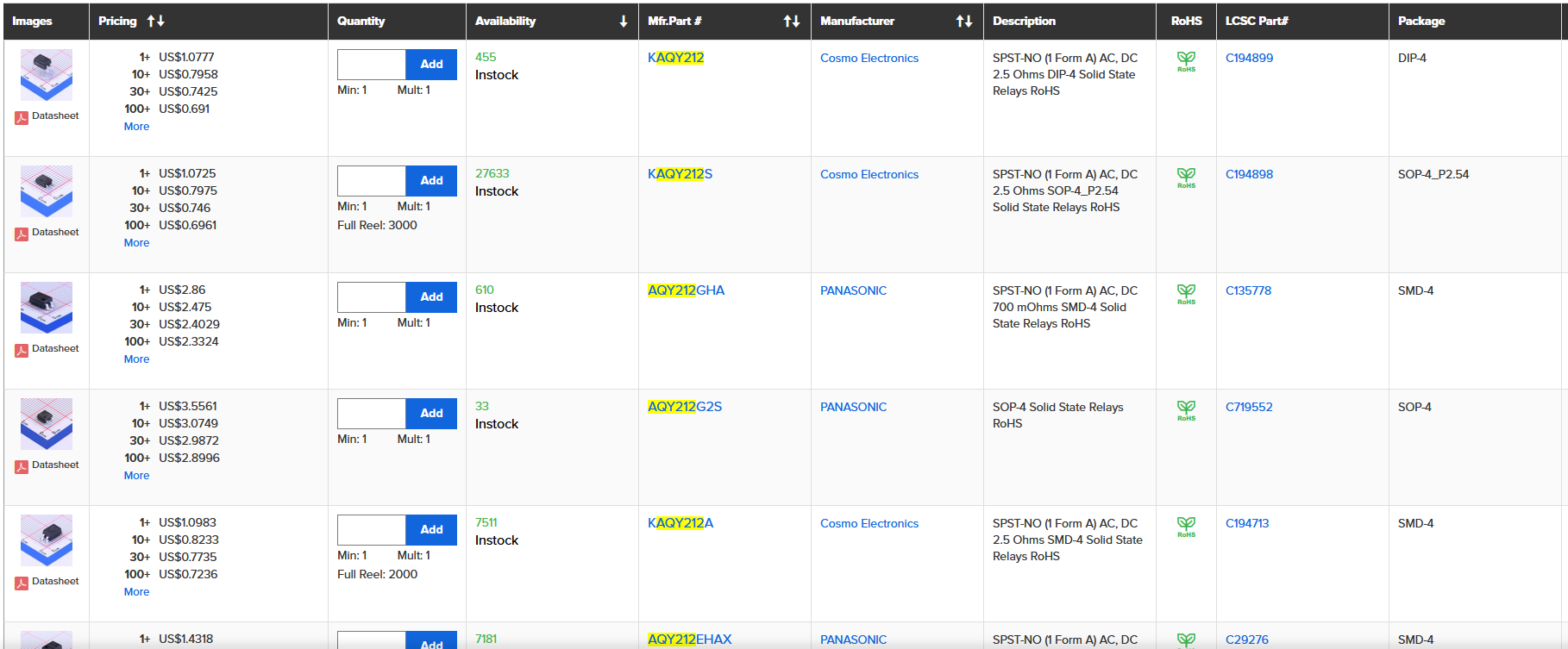Open Cosmo Electronics link for KAQY212
Viewport: 1568px width, 649px height.
pos(869,58)
